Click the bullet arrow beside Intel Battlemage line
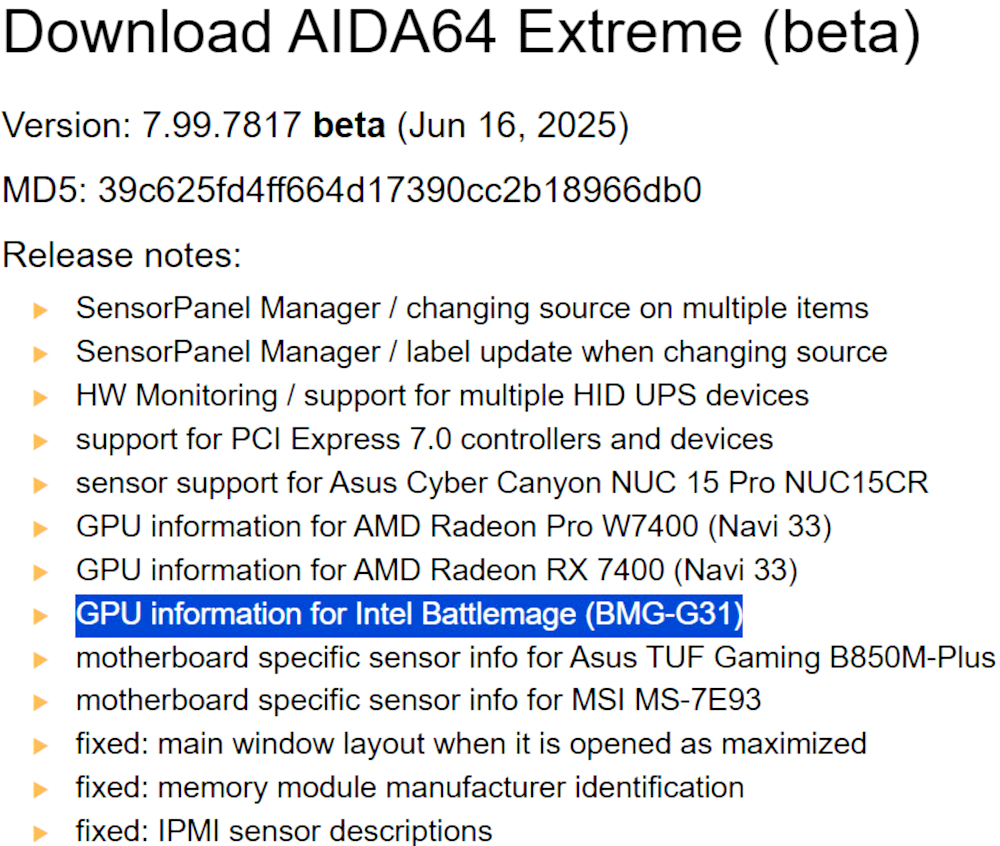 click(40, 616)
